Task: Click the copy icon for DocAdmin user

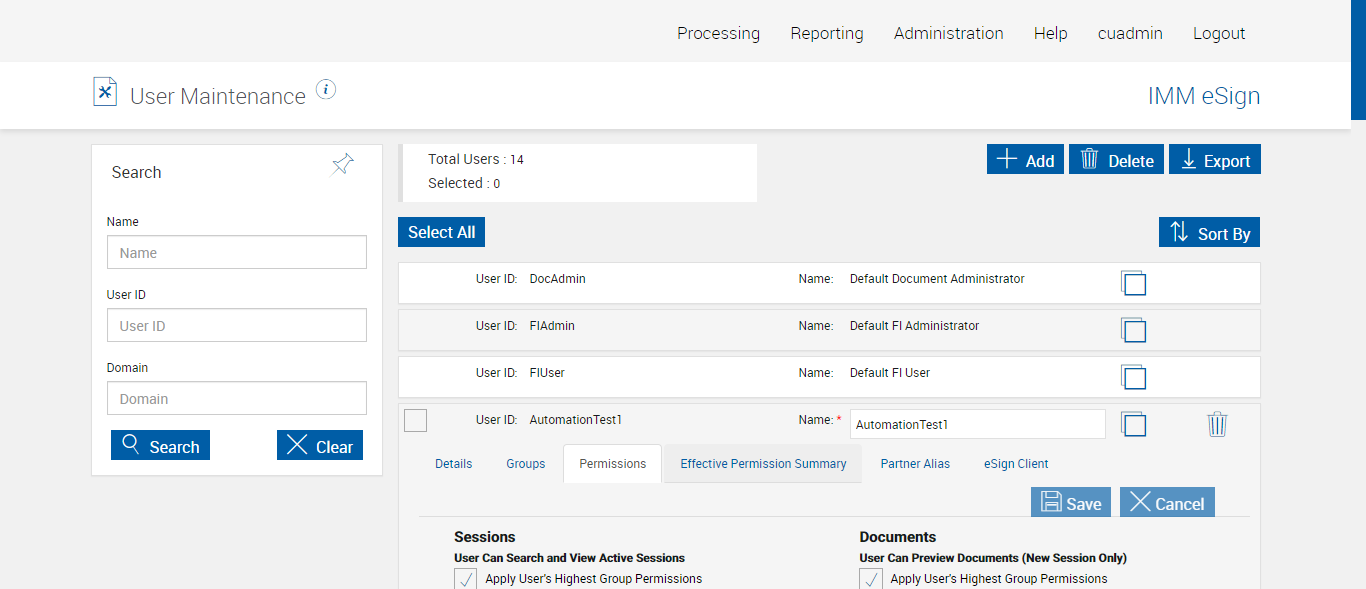Action: point(1133,283)
